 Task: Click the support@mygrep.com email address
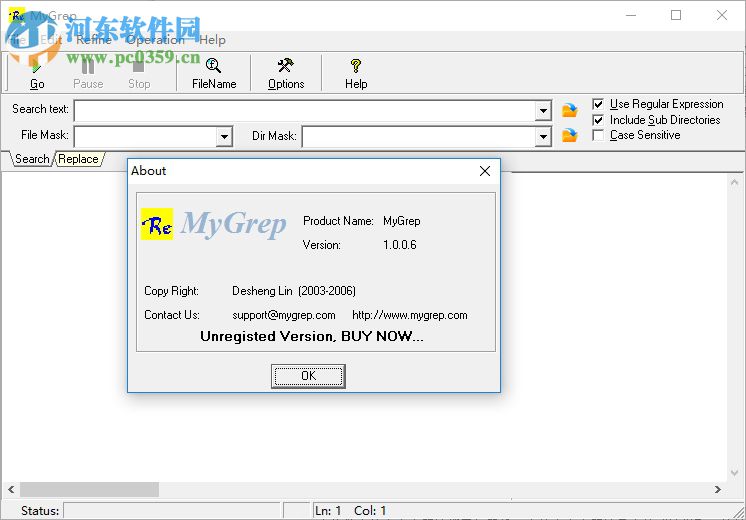284,315
